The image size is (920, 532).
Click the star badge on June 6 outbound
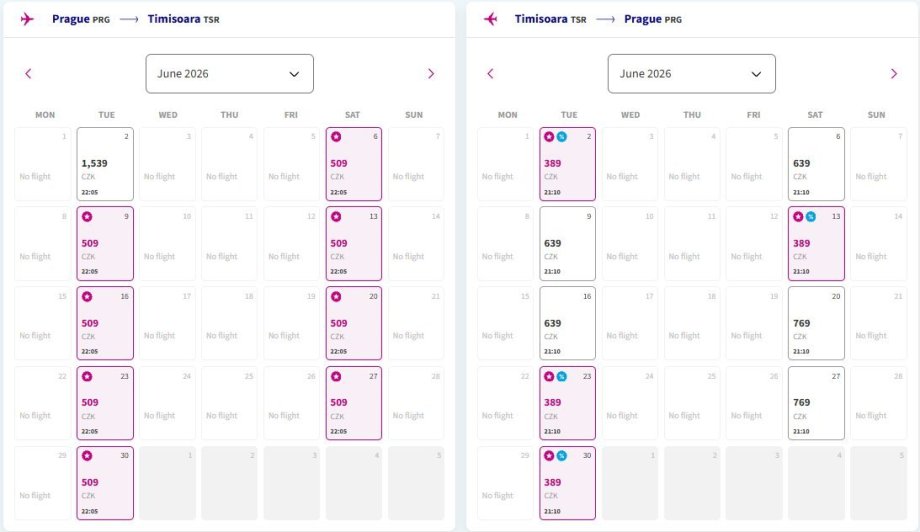tap(336, 137)
